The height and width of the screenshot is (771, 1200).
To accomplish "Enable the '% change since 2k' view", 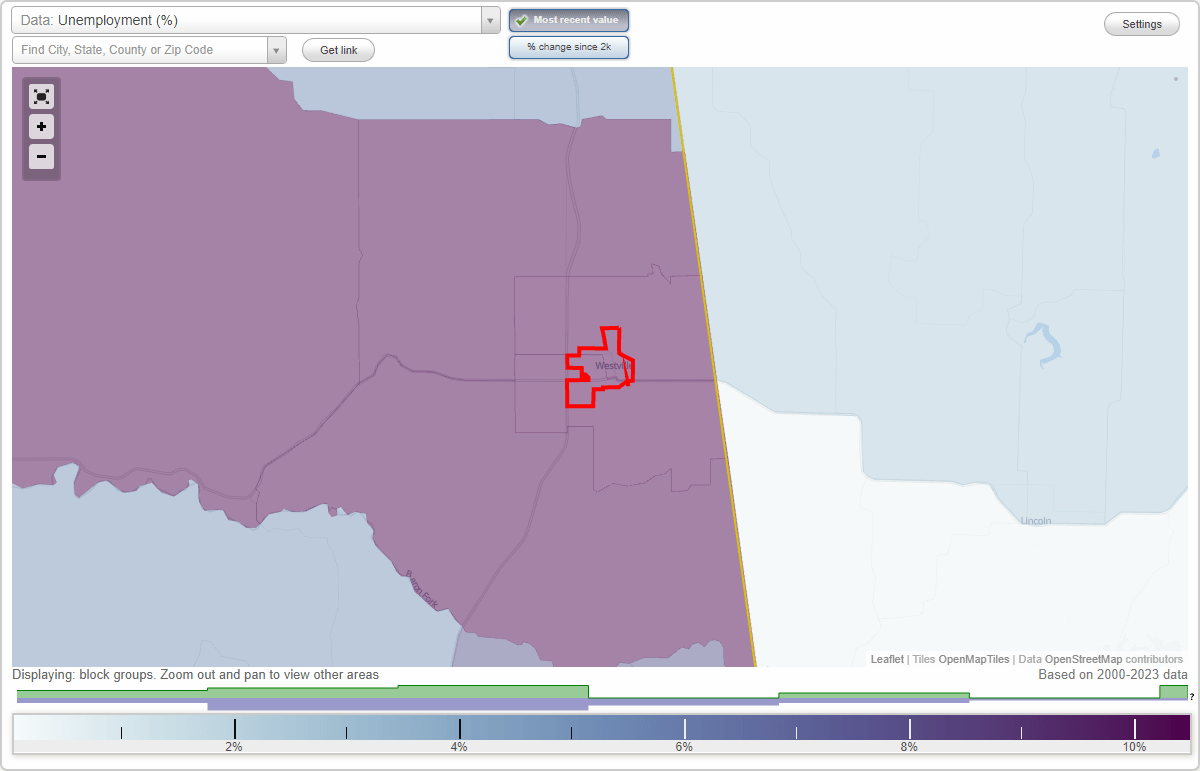I will (568, 47).
